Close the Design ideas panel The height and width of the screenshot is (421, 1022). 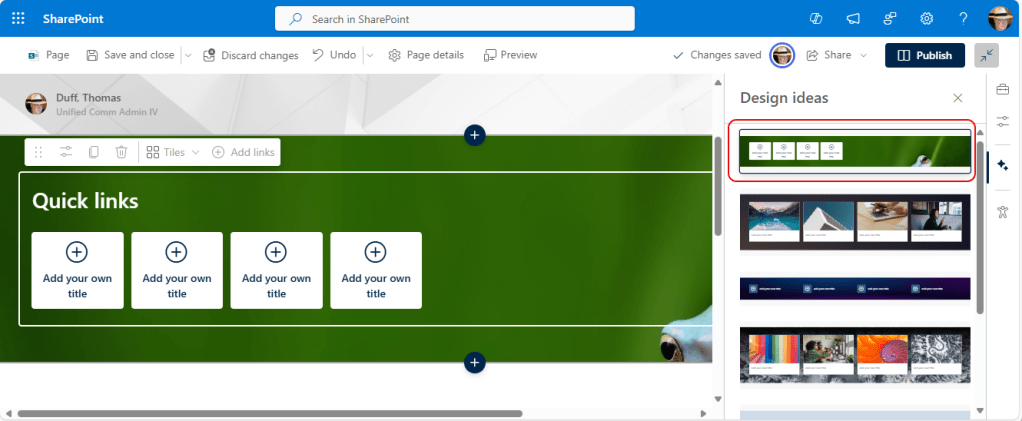[958, 98]
